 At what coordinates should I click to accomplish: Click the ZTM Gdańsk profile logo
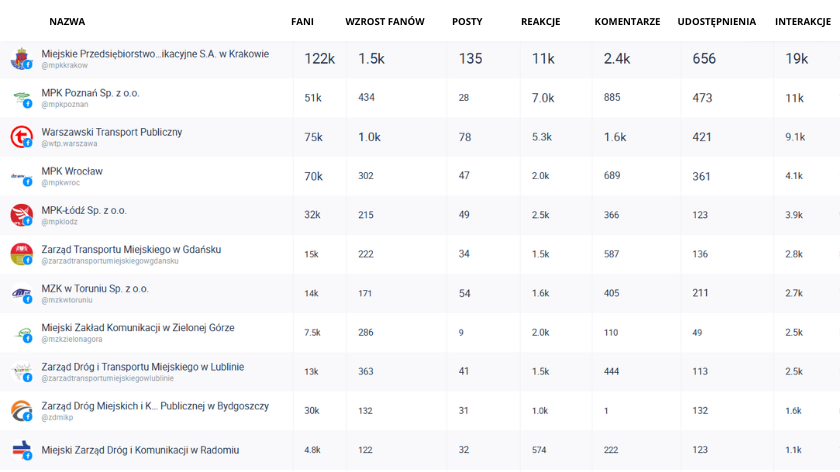pos(21,253)
